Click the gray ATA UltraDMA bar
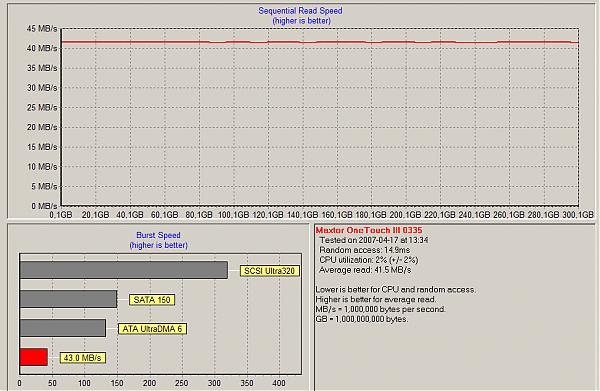 (x=63, y=328)
